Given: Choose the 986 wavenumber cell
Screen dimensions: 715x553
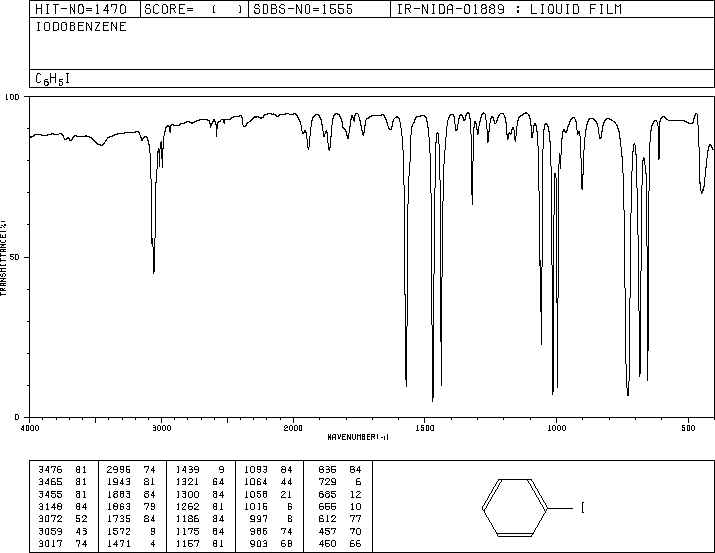Looking at the screenshot, I should [259, 531].
